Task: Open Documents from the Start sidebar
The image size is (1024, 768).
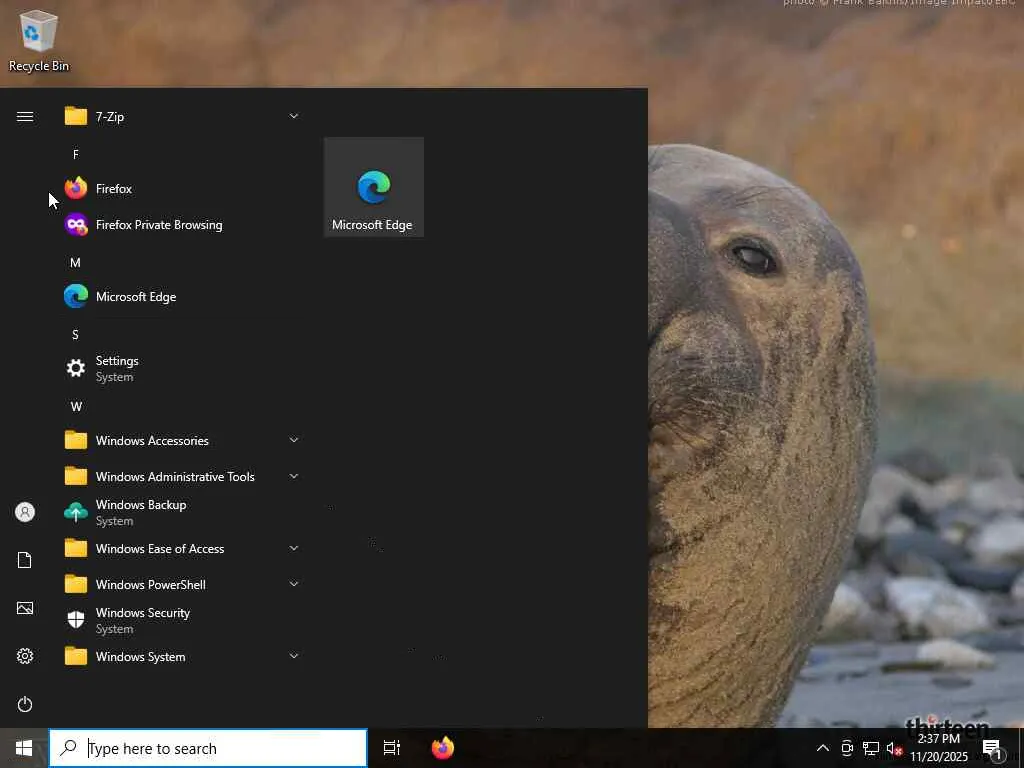Action: pyautogui.click(x=25, y=560)
